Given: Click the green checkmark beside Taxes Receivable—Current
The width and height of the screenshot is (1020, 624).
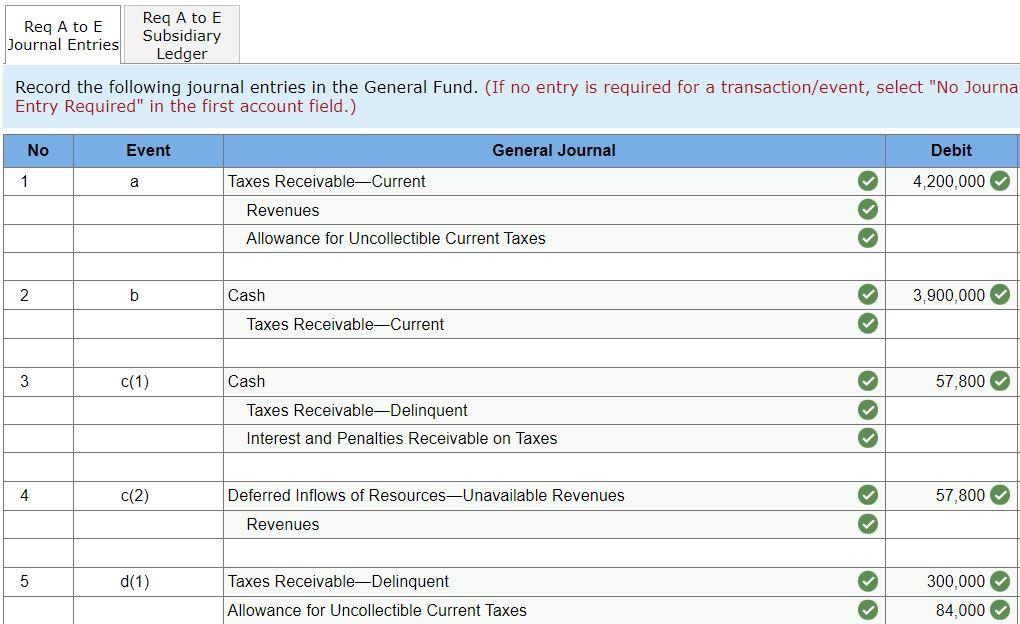Looking at the screenshot, I should coord(868,181).
